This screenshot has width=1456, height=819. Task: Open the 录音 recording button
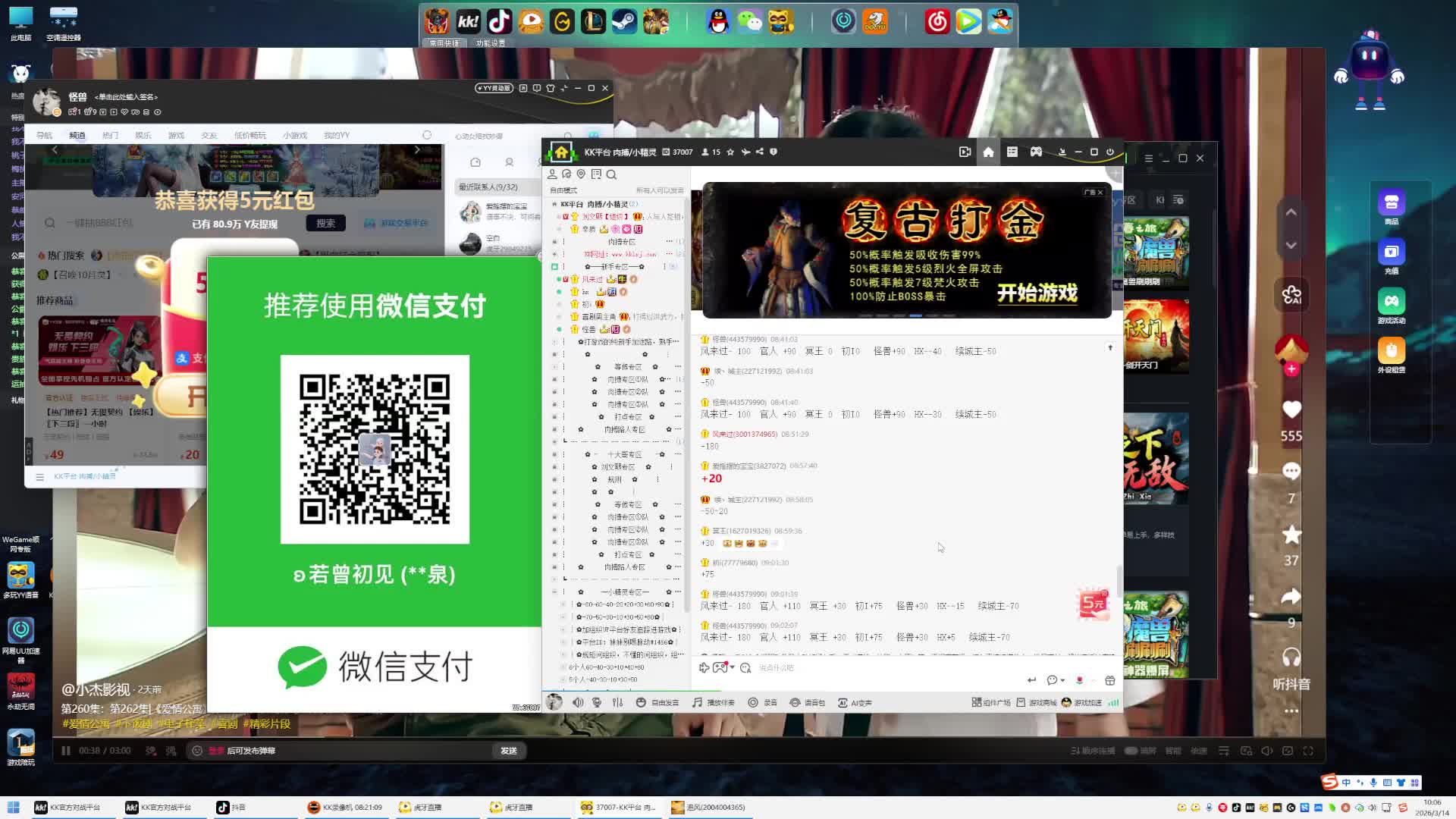763,703
